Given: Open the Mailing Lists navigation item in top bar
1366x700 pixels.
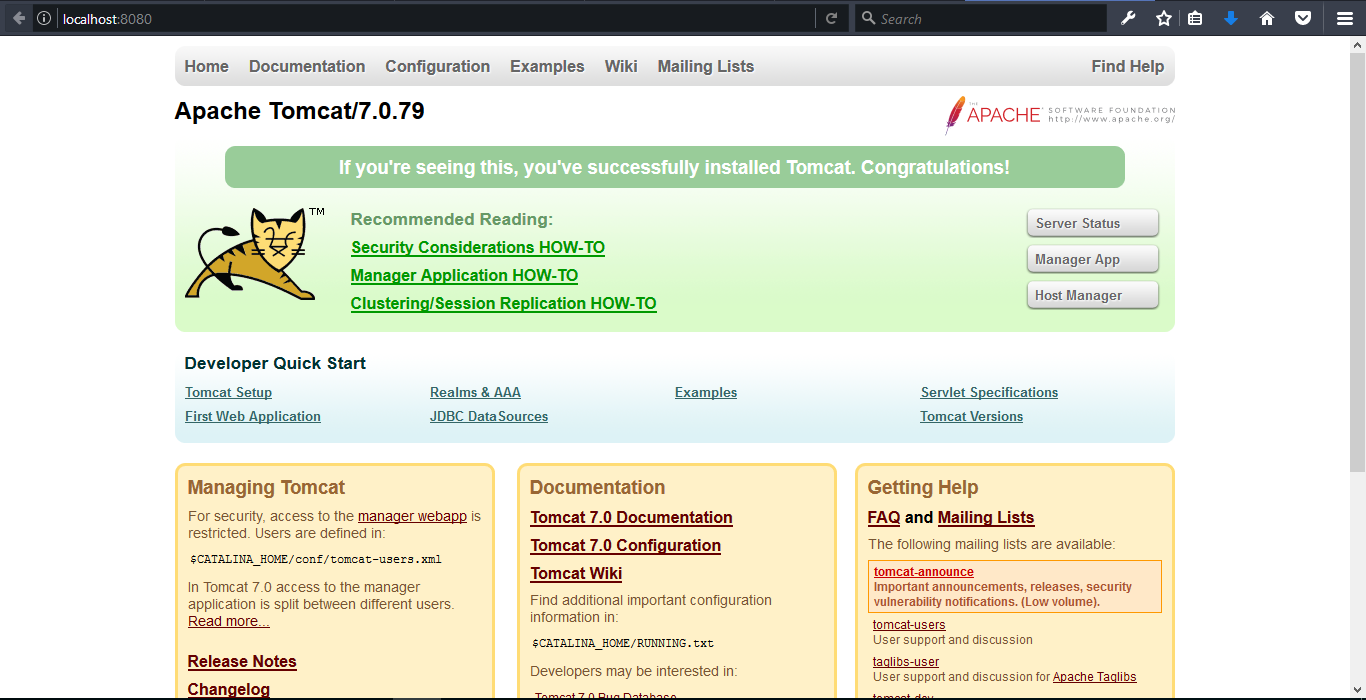Looking at the screenshot, I should pos(706,66).
